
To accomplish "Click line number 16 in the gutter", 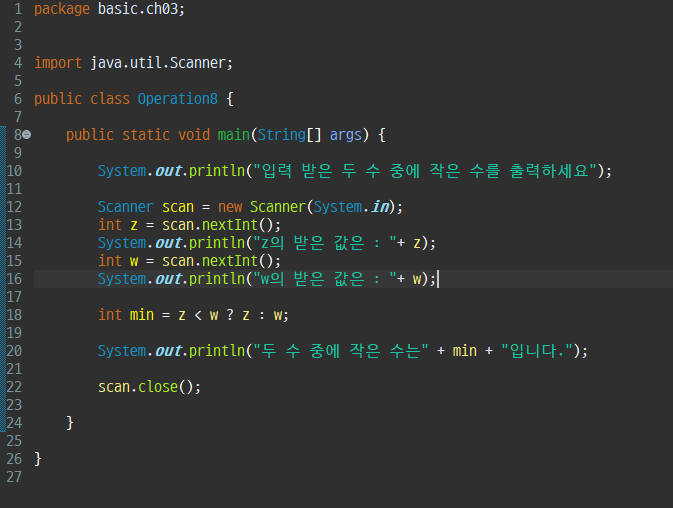I will point(14,279).
